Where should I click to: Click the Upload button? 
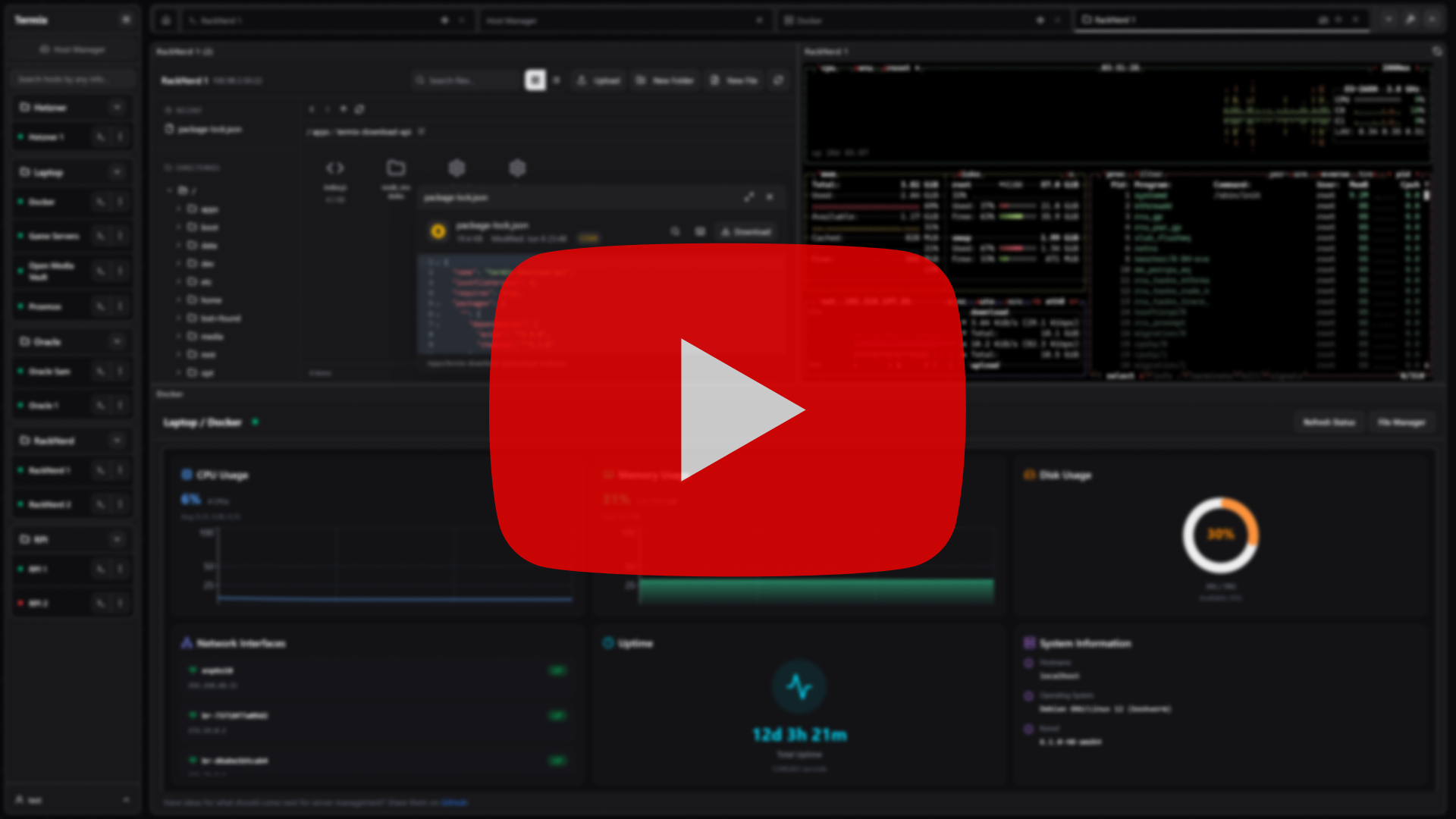pyautogui.click(x=598, y=80)
